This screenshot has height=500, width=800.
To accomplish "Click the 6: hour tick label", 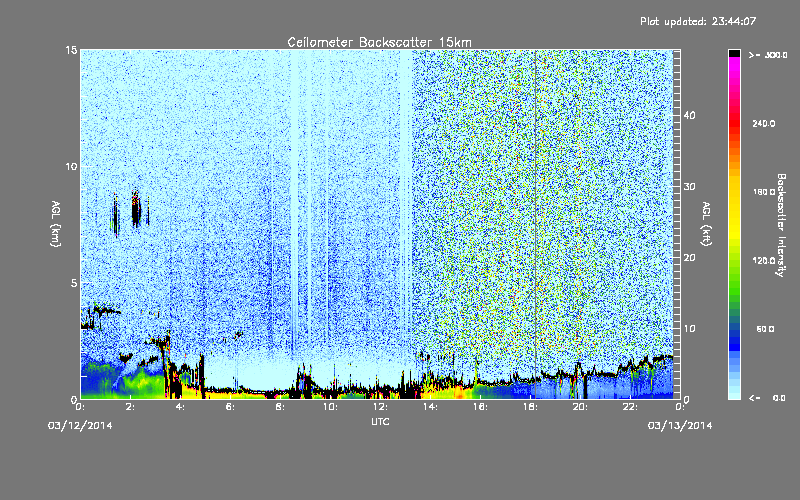I will pos(231,407).
